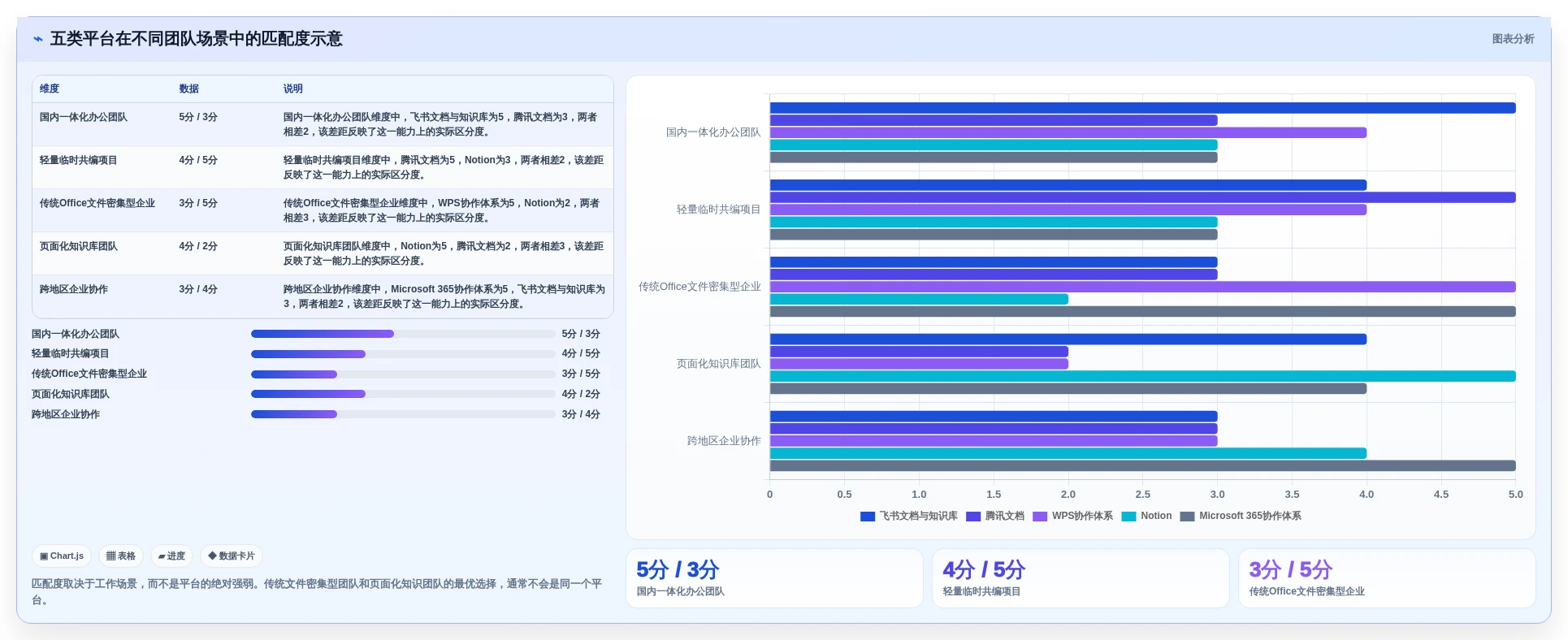Image resolution: width=1568 pixels, height=640 pixels.
Task: Select table cell 传统Office文件密集型企业
Action: coord(97,203)
